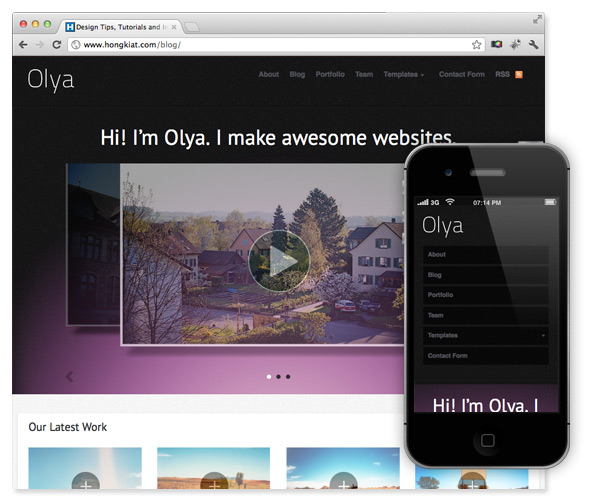The height and width of the screenshot is (500, 600).
Task: Click the site globe icon in address bar
Action: point(76,45)
